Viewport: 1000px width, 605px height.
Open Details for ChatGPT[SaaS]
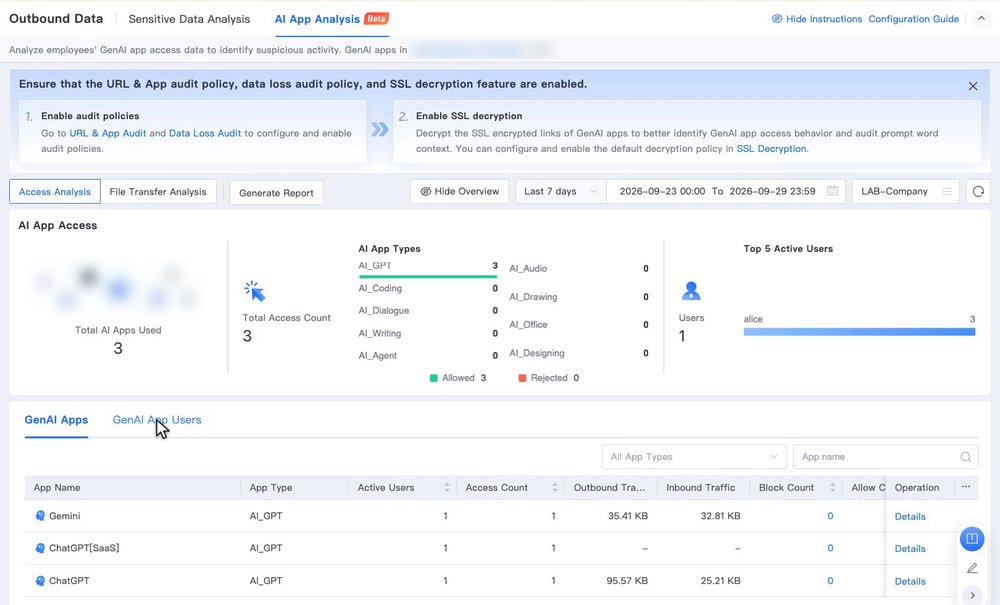[x=909, y=548]
